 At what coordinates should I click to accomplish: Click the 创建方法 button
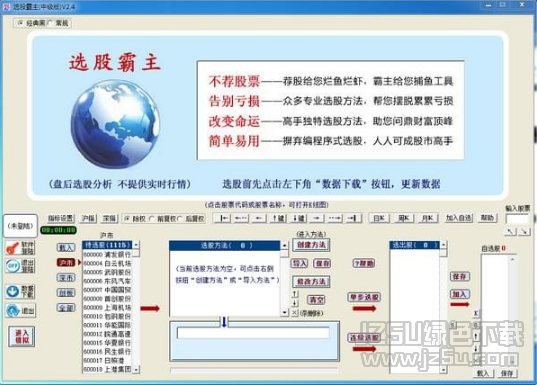(311, 245)
